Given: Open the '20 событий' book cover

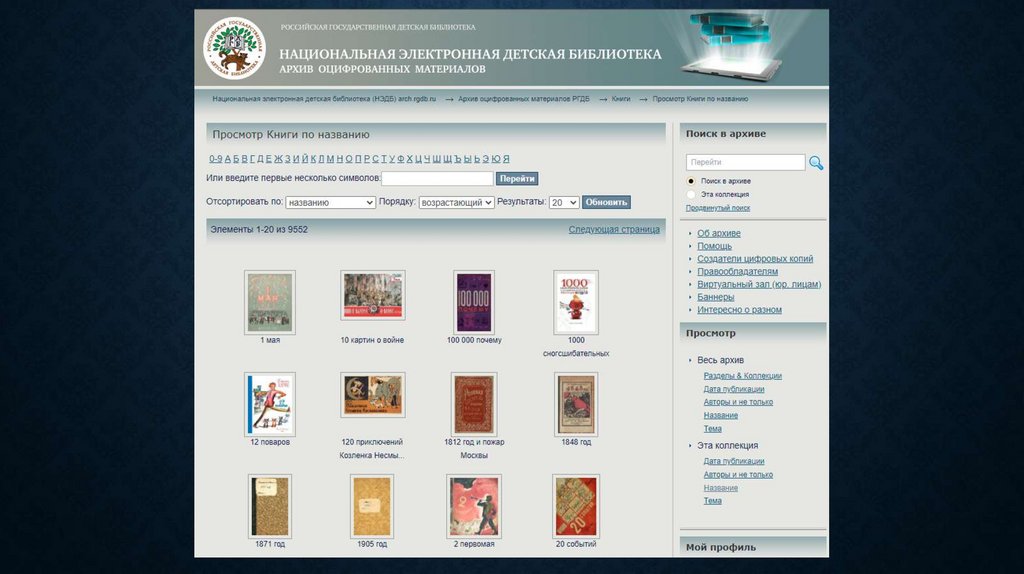Looking at the screenshot, I should 575,506.
